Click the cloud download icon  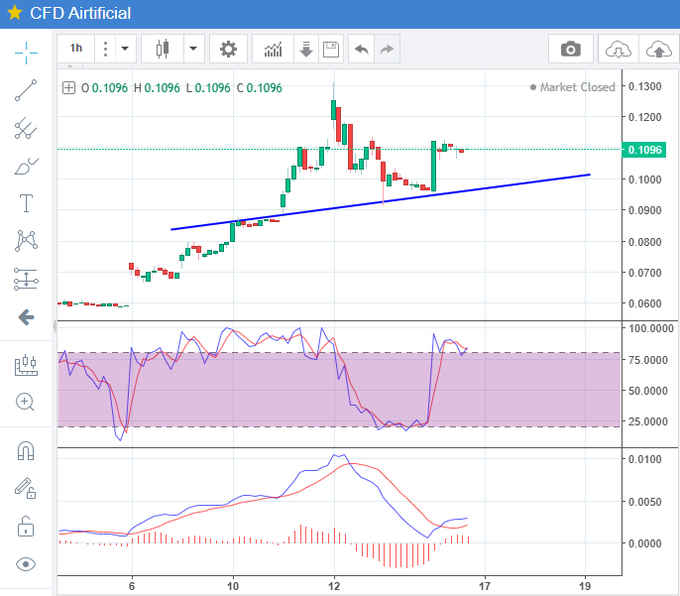pyautogui.click(x=618, y=49)
